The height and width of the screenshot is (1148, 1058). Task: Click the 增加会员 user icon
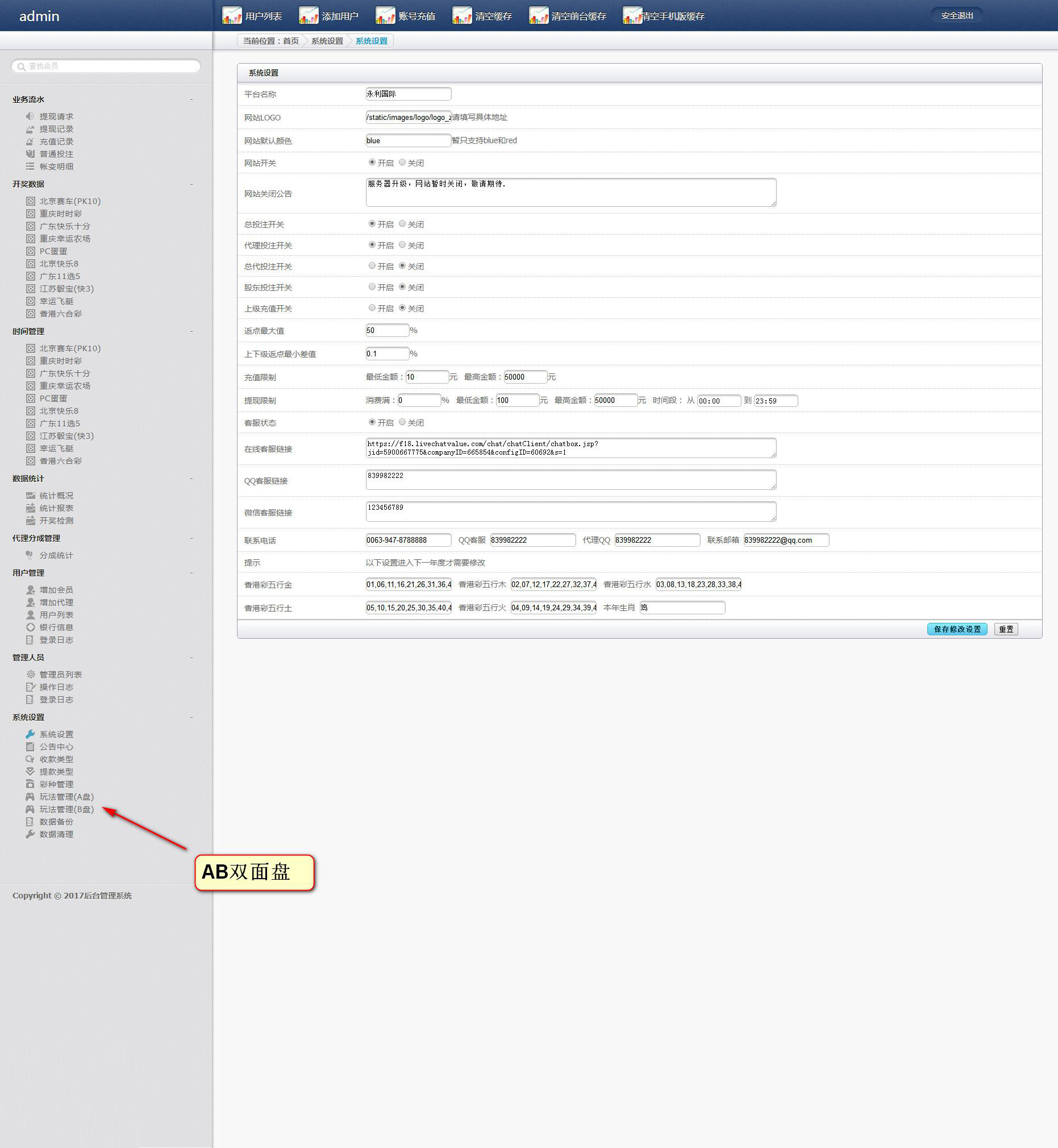point(30,590)
